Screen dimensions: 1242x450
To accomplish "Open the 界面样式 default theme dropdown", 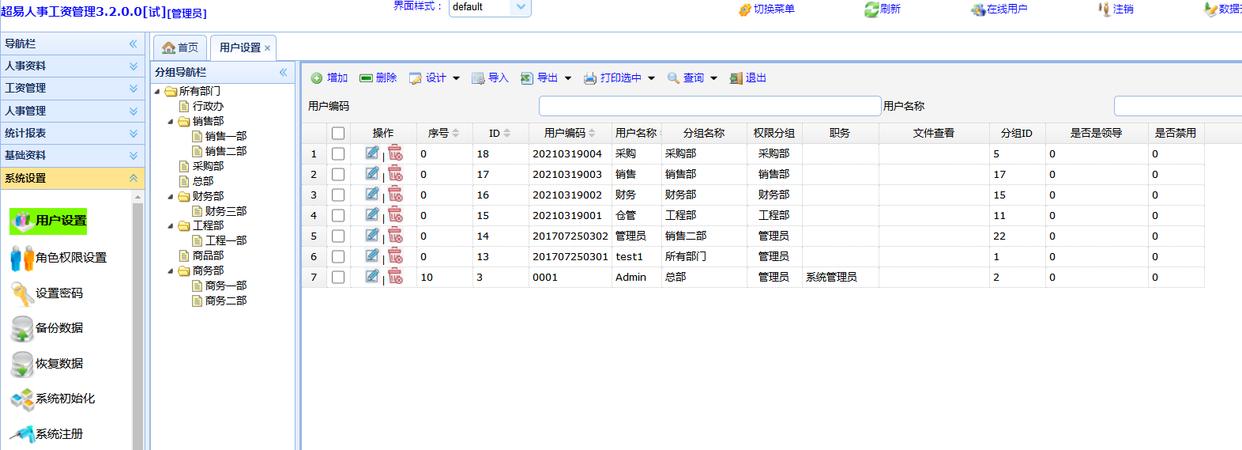I will pyautogui.click(x=490, y=7).
